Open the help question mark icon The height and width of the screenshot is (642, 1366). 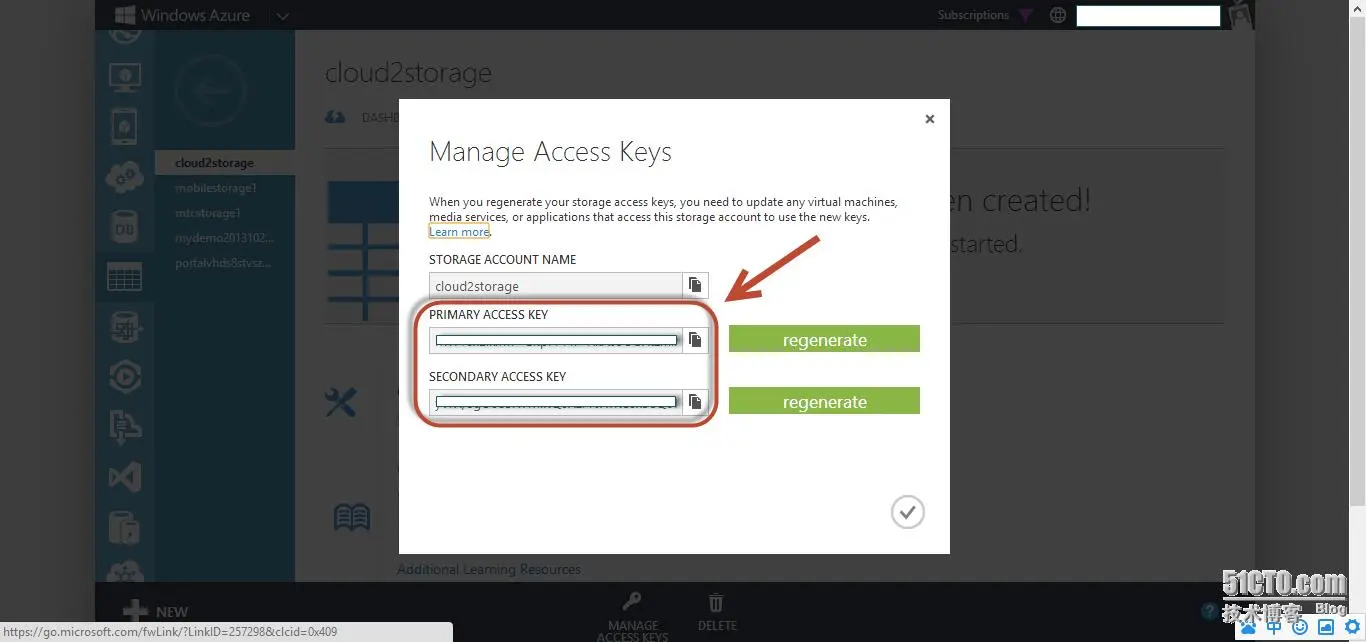(1209, 611)
